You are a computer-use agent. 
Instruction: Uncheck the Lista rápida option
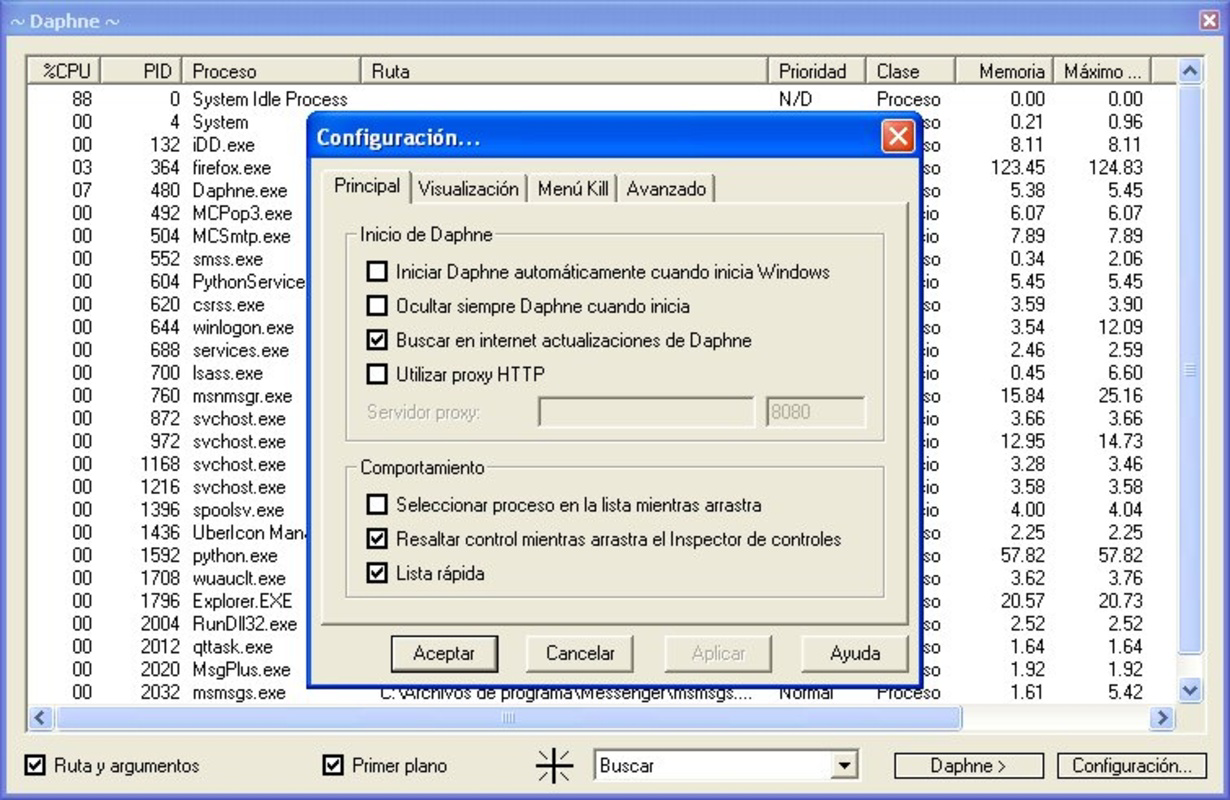[x=376, y=574]
